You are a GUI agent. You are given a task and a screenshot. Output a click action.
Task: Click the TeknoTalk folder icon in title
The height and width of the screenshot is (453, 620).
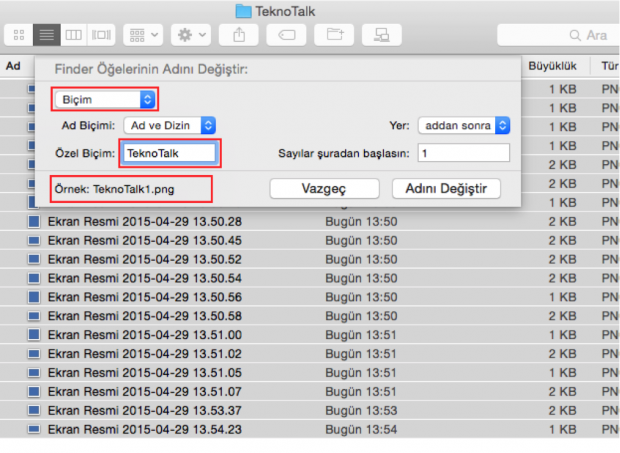243,11
